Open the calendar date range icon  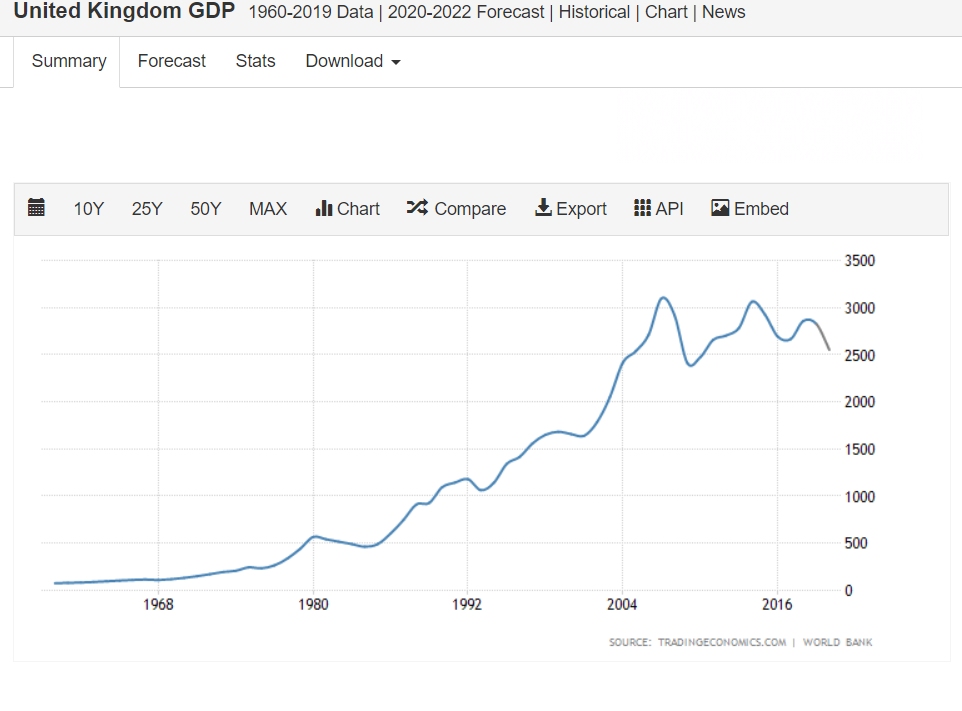pyautogui.click(x=37, y=208)
